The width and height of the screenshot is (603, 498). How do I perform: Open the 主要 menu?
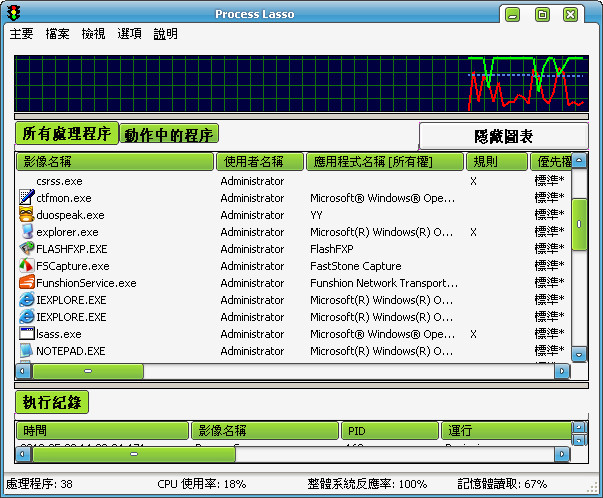pyautogui.click(x=21, y=34)
